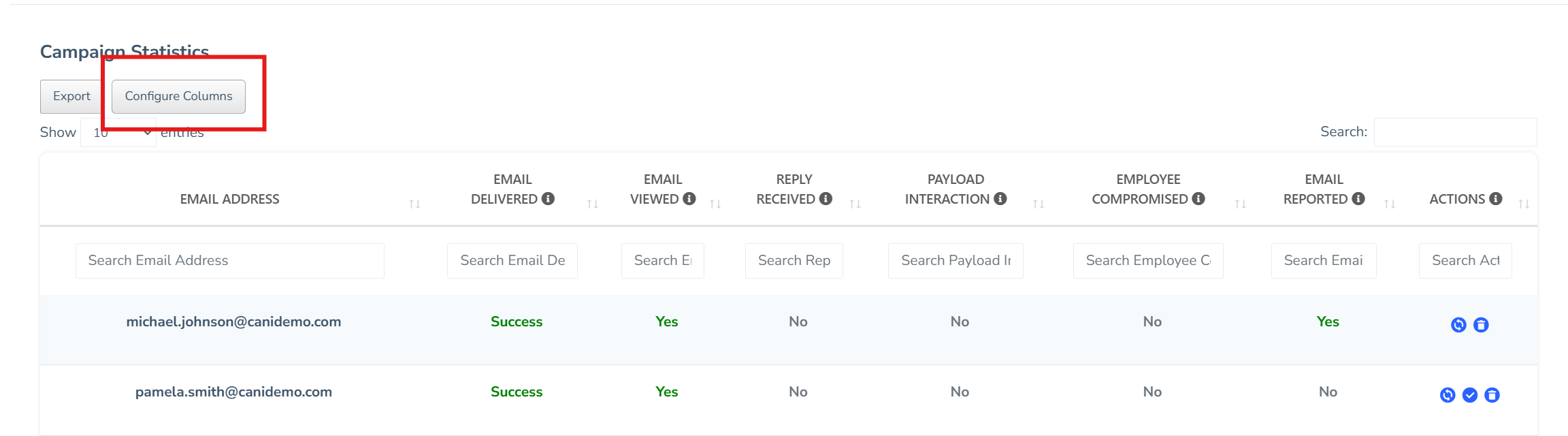The width and height of the screenshot is (1568, 436).
Task: Click the info icon beside Employee Compromised
Action: tap(1198, 198)
